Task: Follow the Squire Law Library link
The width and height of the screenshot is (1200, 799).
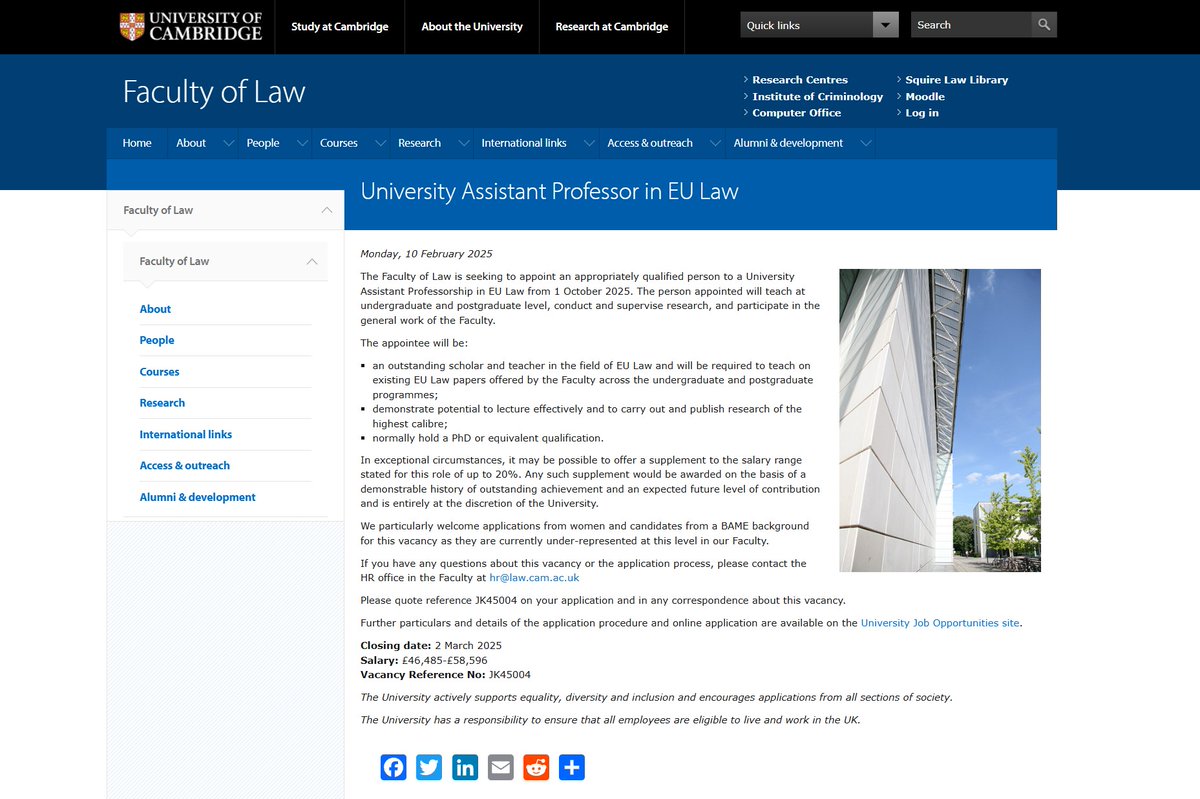Action: click(957, 80)
